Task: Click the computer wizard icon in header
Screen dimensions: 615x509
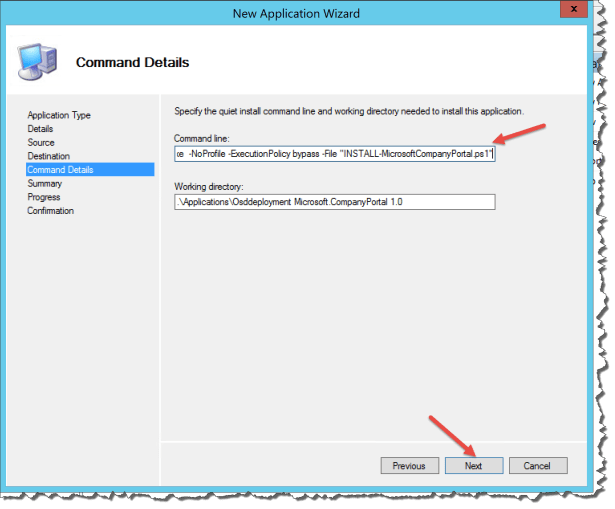Action: (x=38, y=61)
